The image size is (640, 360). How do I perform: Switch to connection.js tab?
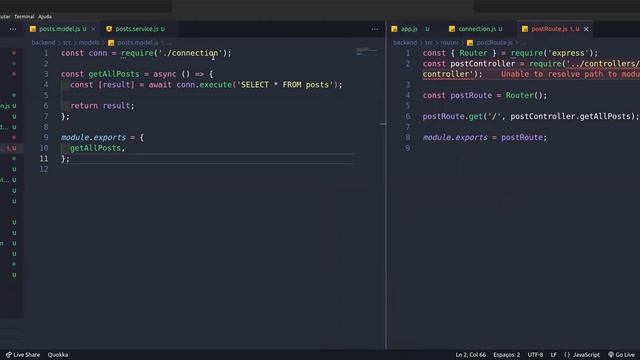[x=477, y=29]
